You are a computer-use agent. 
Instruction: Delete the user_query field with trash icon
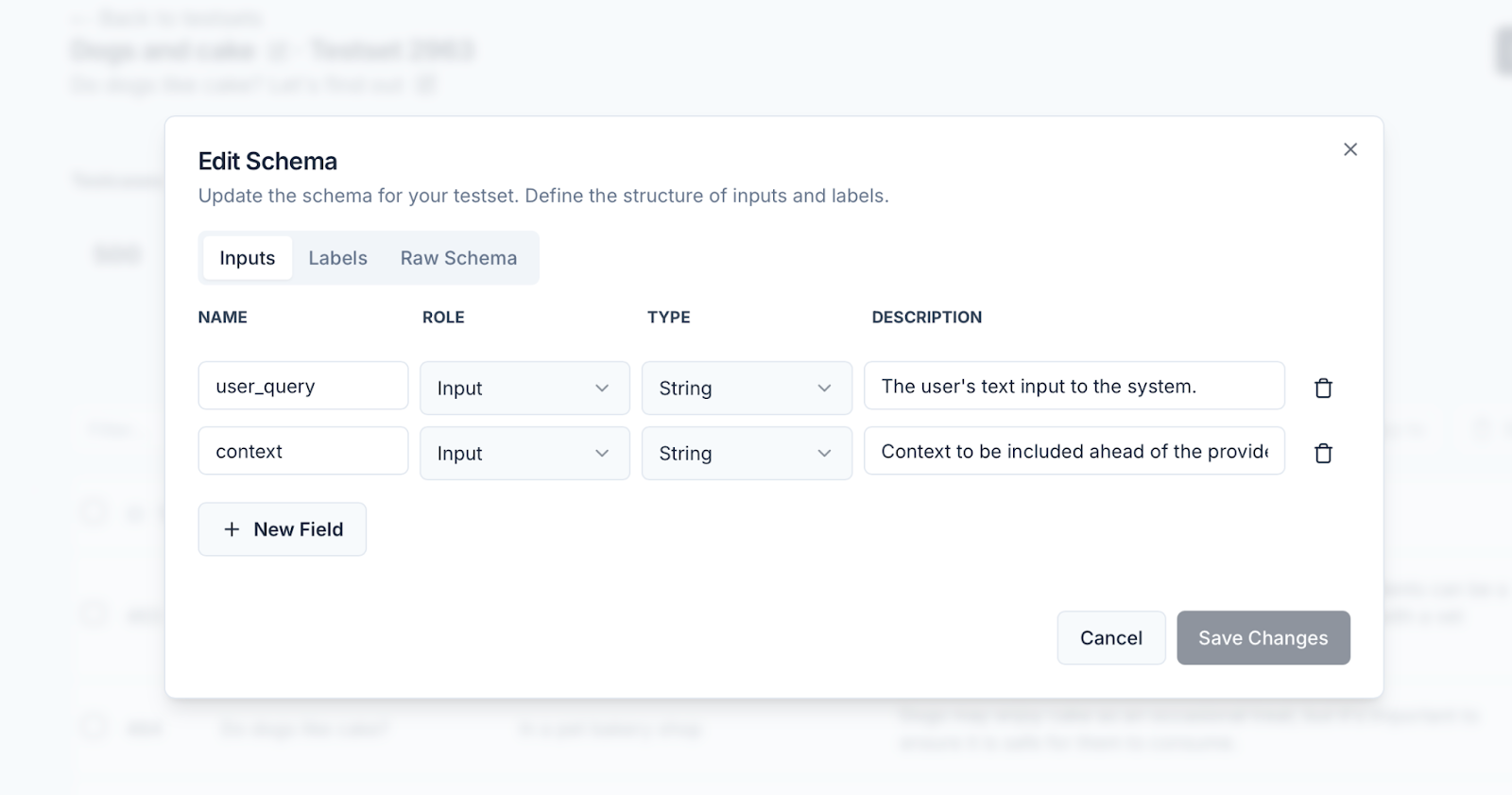point(1323,388)
